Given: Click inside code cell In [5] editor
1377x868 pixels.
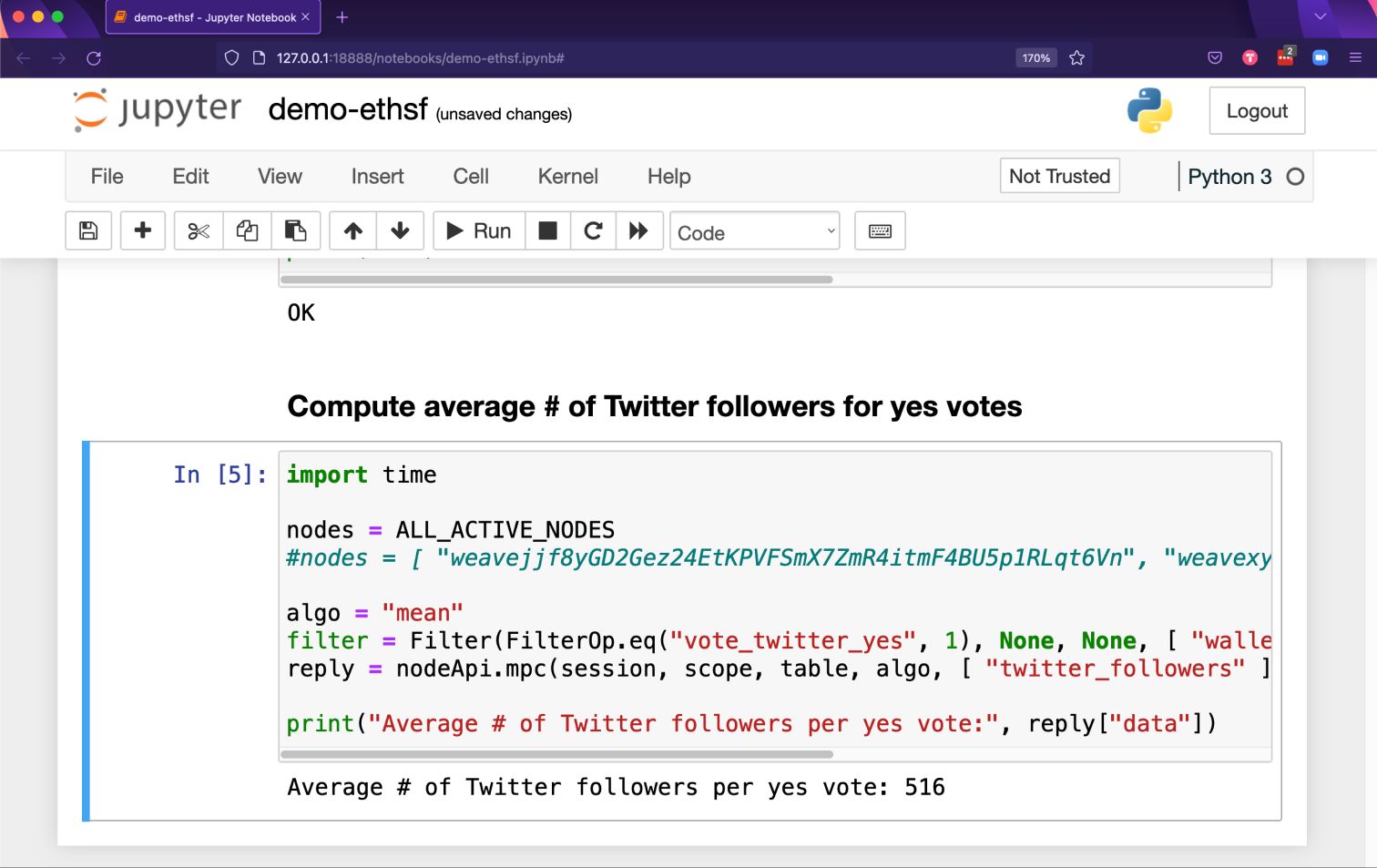Looking at the screenshot, I should tap(775, 599).
